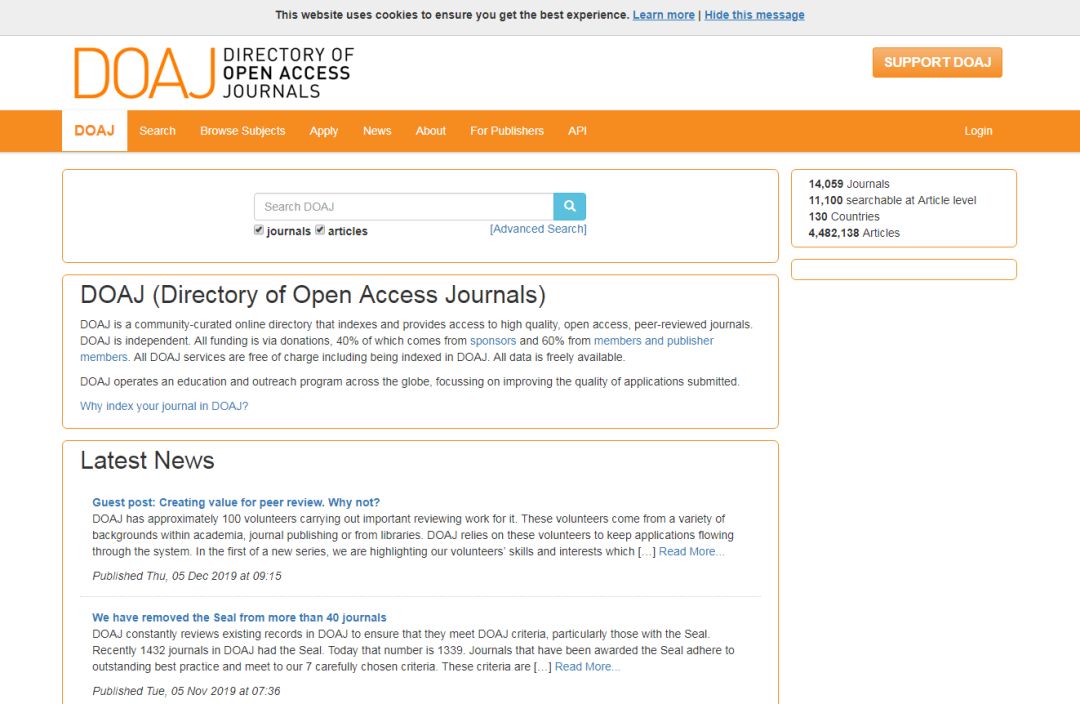Open the Search menu item
This screenshot has height=704, width=1080.
point(157,131)
